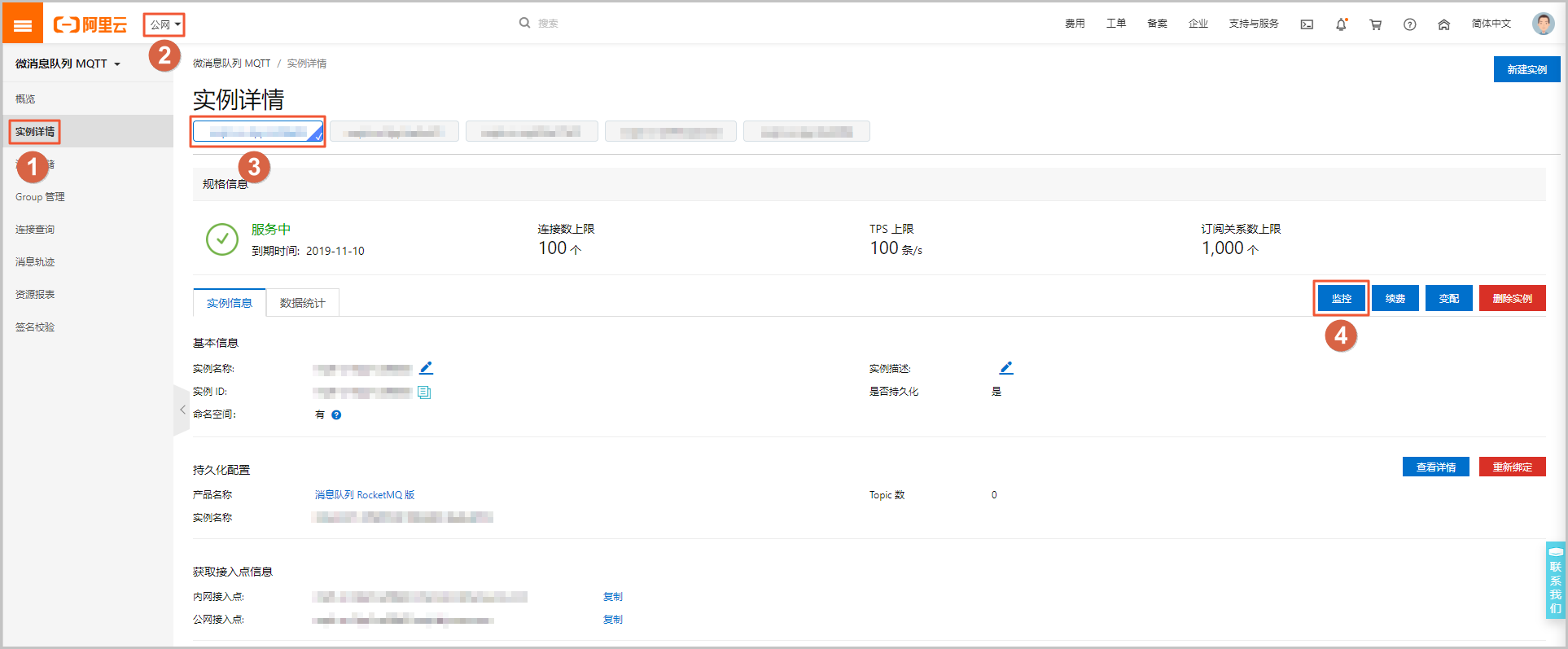Screen dimensions: 1568x649
Task: Select the fifth blurred instance tab
Action: tap(807, 131)
